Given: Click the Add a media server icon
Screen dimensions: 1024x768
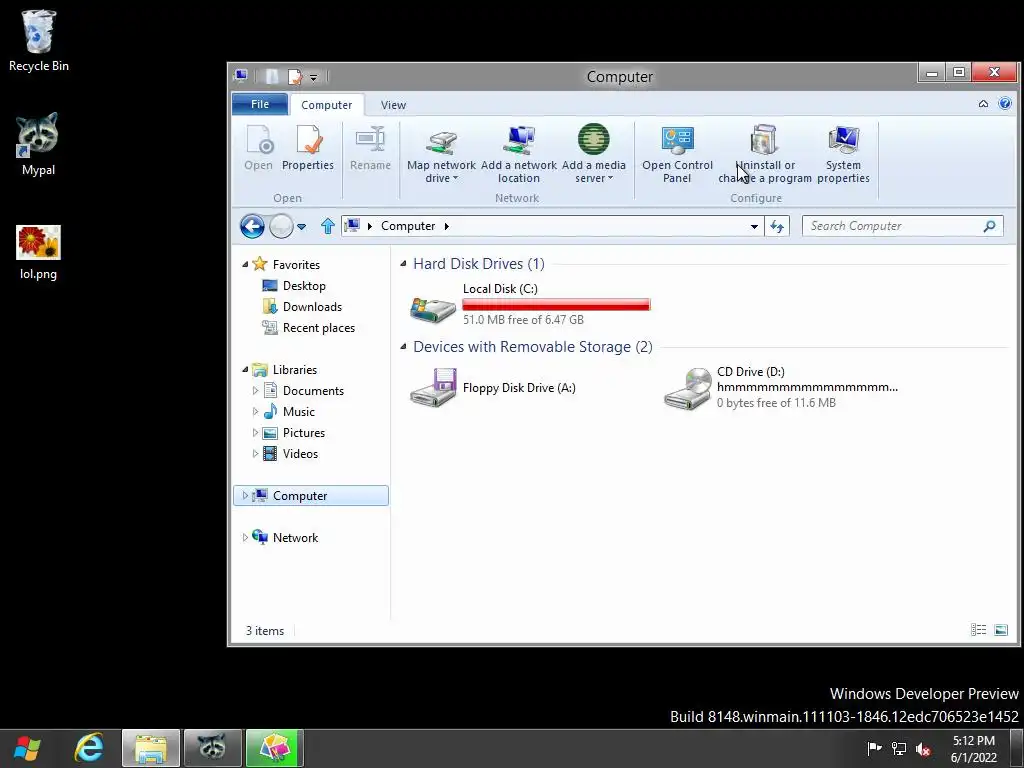Looking at the screenshot, I should point(594,139).
